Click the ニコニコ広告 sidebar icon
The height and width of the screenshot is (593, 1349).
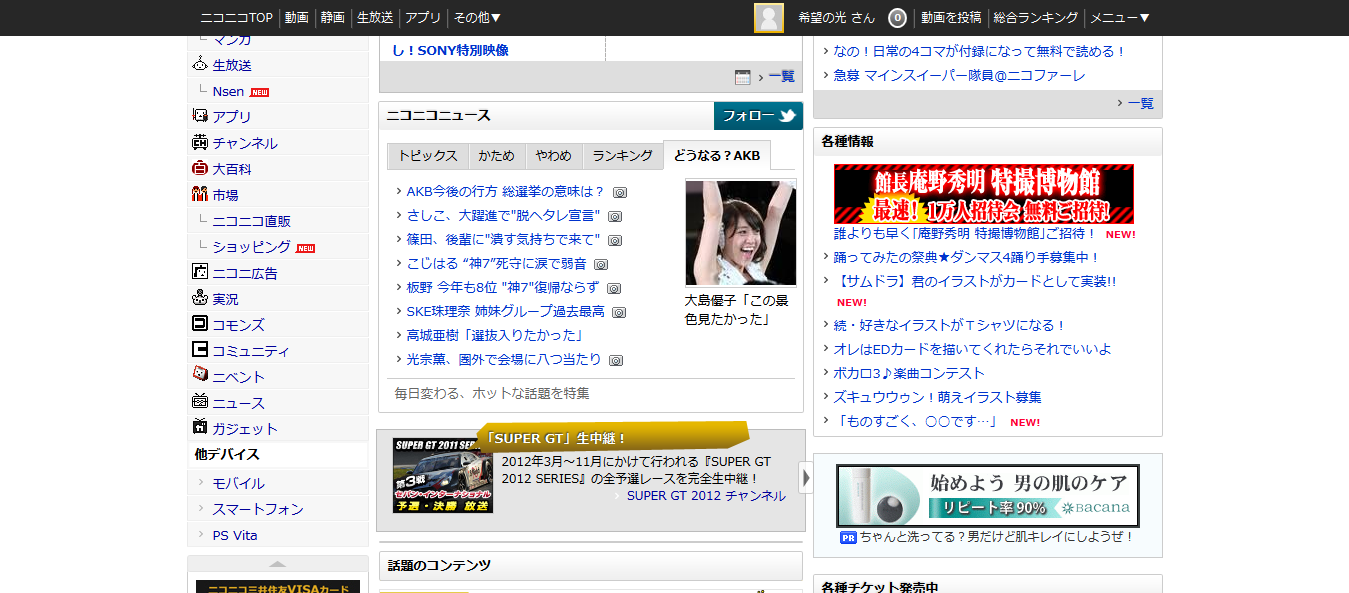coord(199,272)
